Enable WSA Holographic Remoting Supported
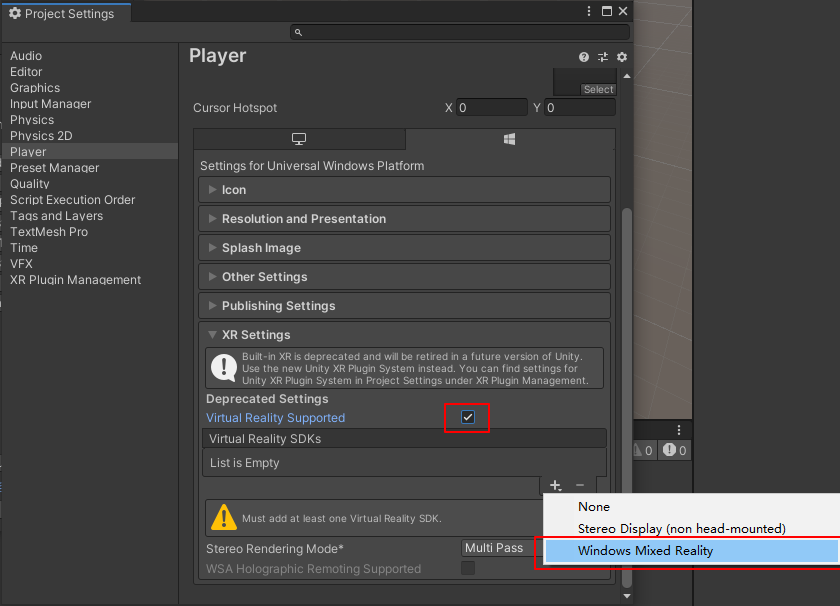This screenshot has width=840, height=606. coord(467,567)
